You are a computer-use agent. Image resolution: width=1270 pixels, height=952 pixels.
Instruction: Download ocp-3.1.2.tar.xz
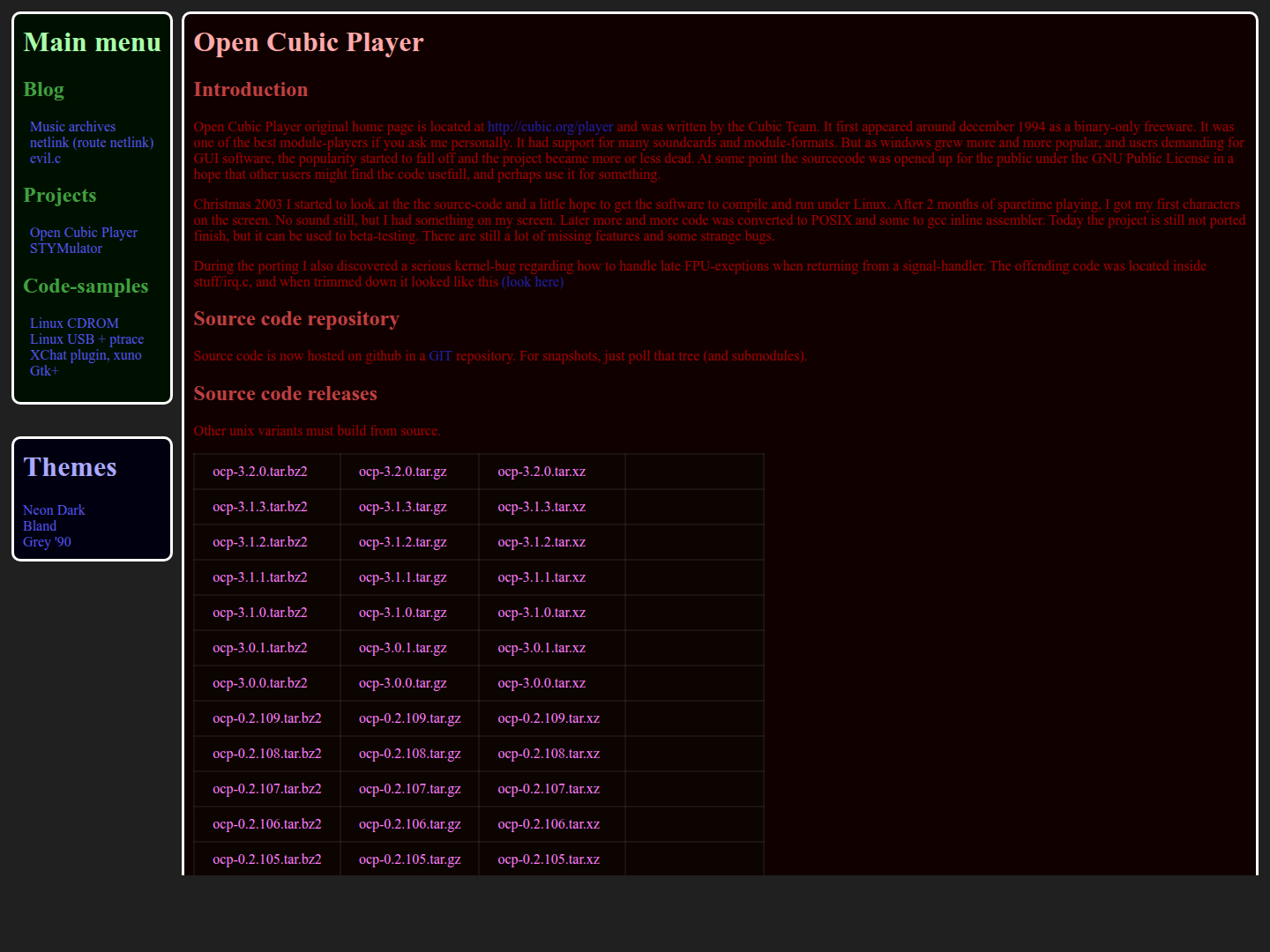coord(542,542)
